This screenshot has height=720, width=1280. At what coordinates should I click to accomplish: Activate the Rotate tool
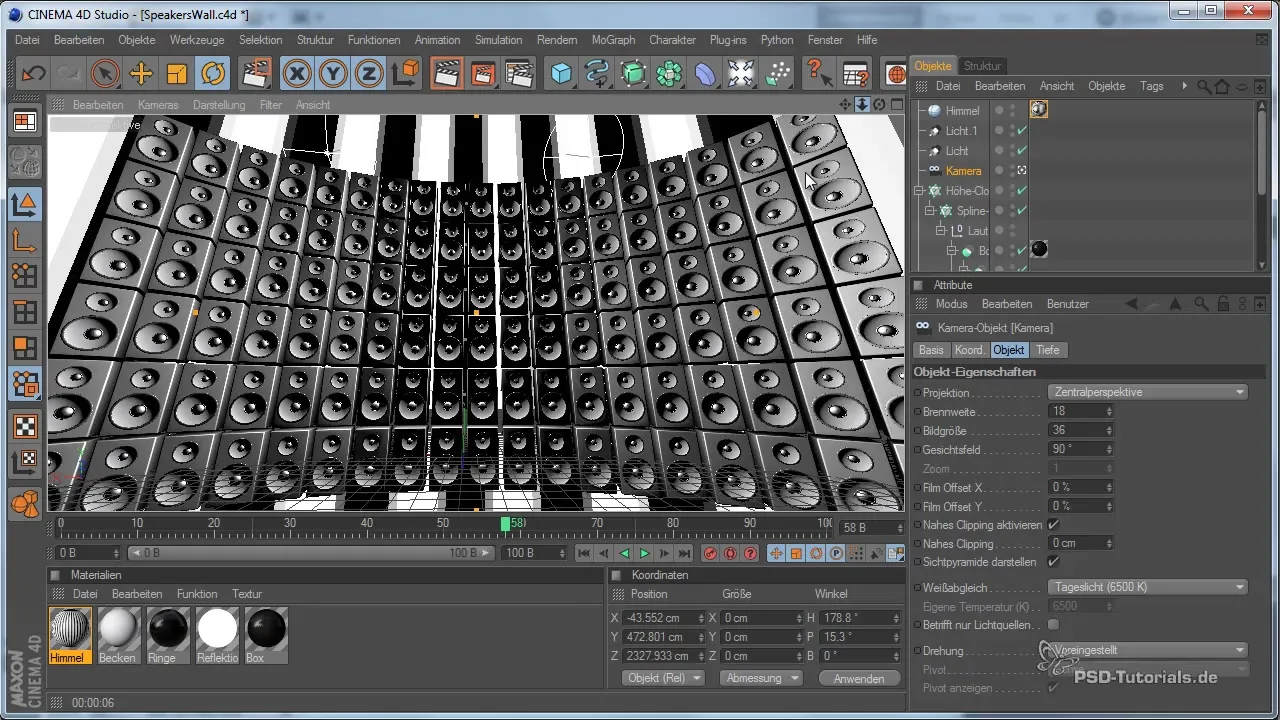(213, 74)
